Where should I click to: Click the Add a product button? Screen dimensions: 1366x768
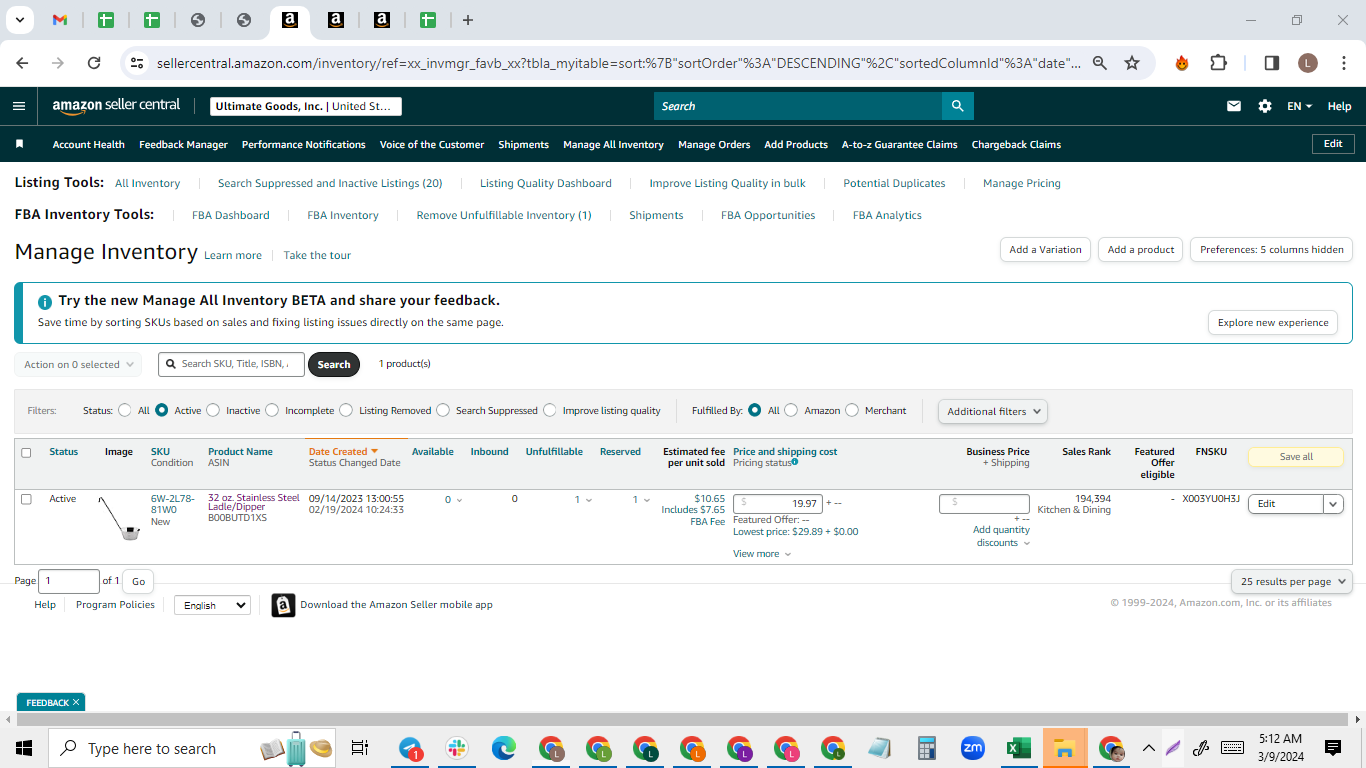pyautogui.click(x=1141, y=250)
